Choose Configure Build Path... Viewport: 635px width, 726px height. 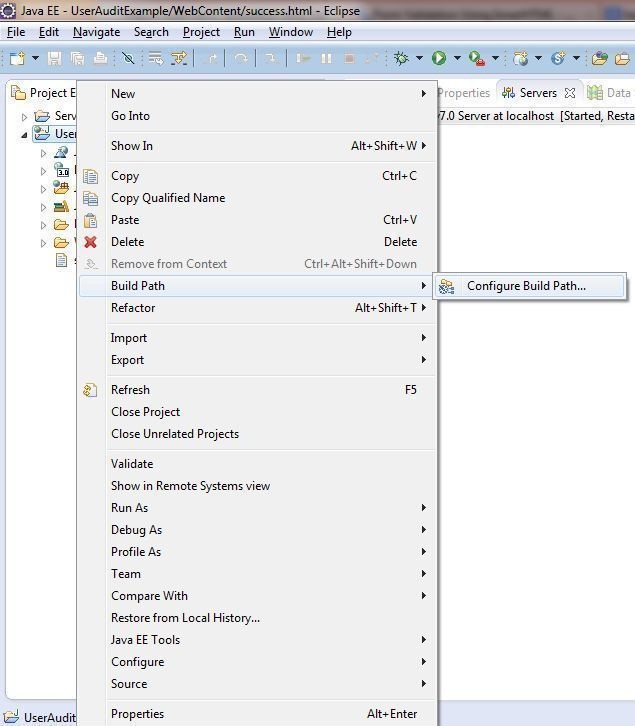(x=530, y=286)
